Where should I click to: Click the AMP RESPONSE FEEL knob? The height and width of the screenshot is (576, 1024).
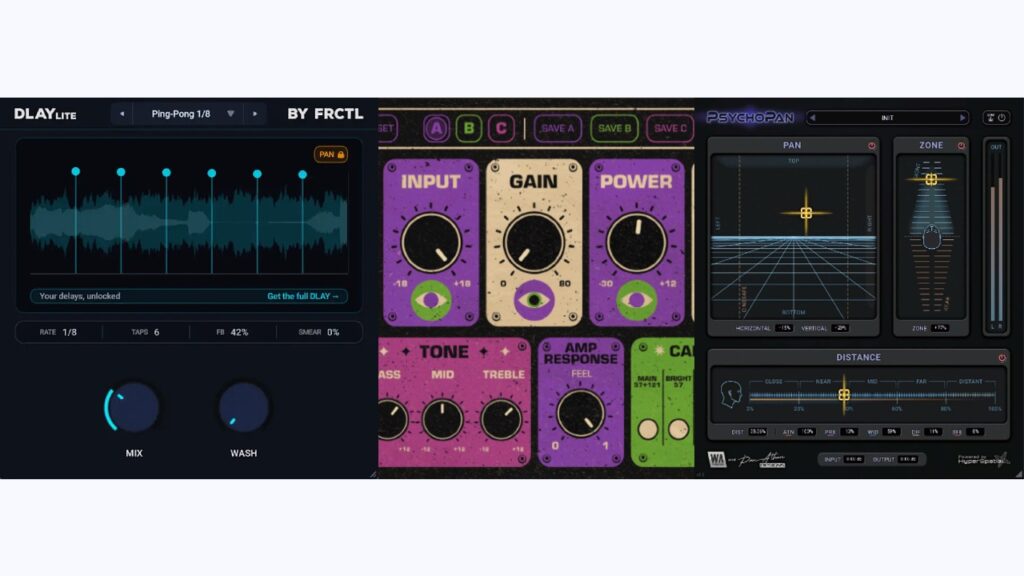(580, 413)
